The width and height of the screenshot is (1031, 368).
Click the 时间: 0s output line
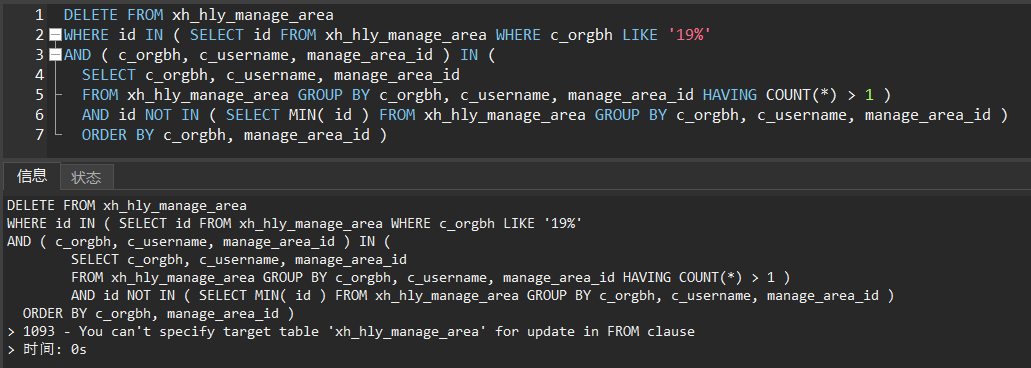(x=47, y=350)
